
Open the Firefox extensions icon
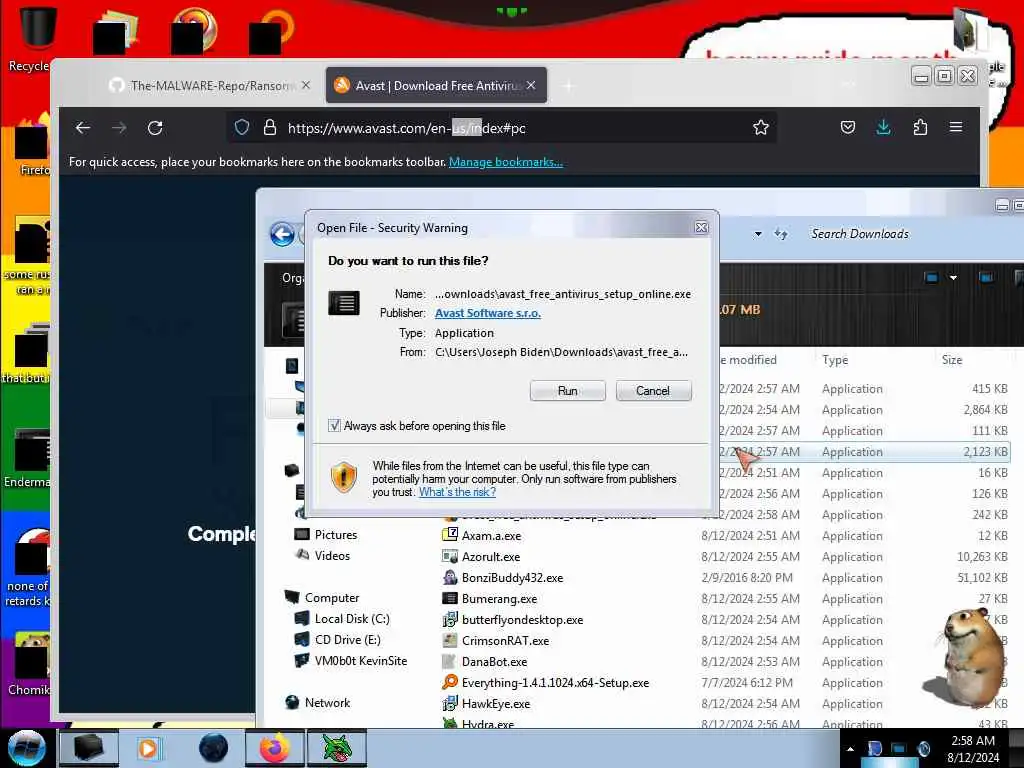coord(920,127)
